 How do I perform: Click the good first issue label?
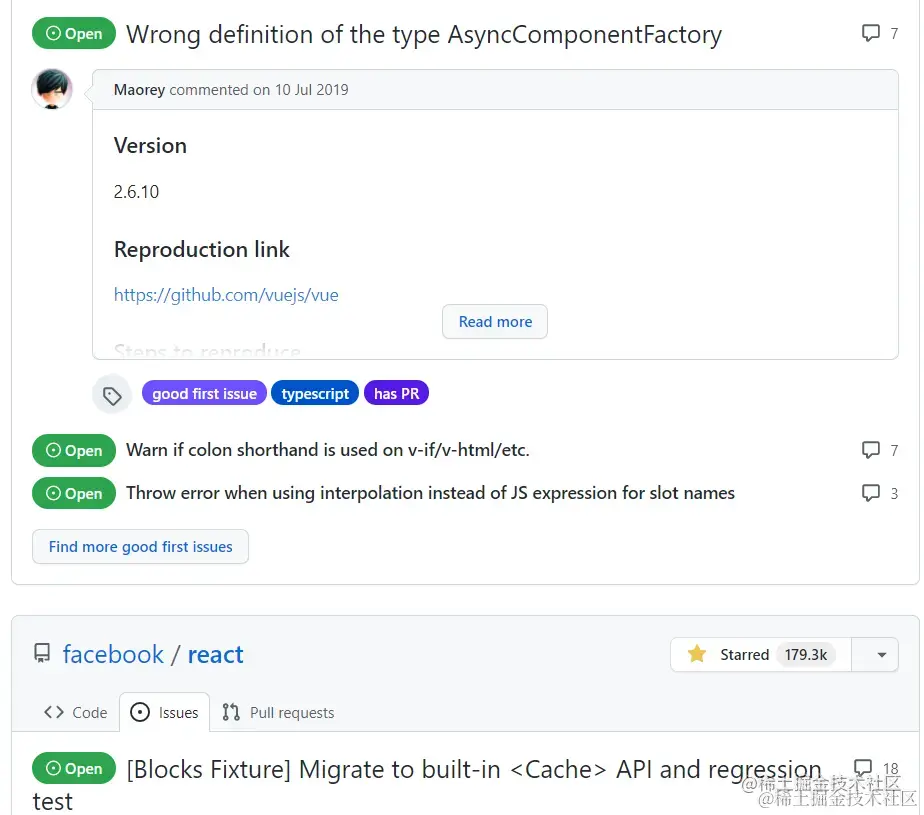pos(204,394)
